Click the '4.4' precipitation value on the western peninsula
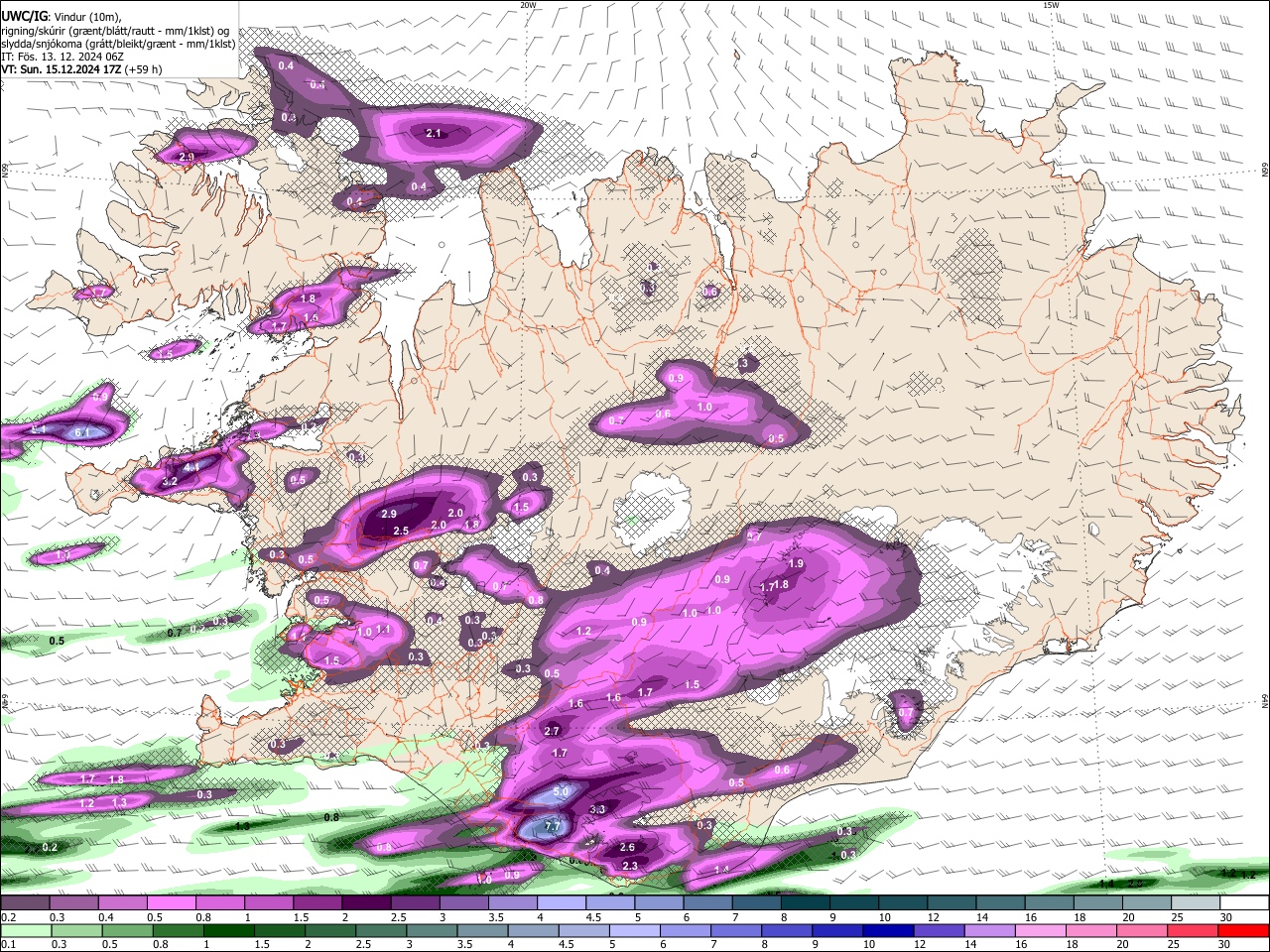The image size is (1270, 952). pos(191,466)
